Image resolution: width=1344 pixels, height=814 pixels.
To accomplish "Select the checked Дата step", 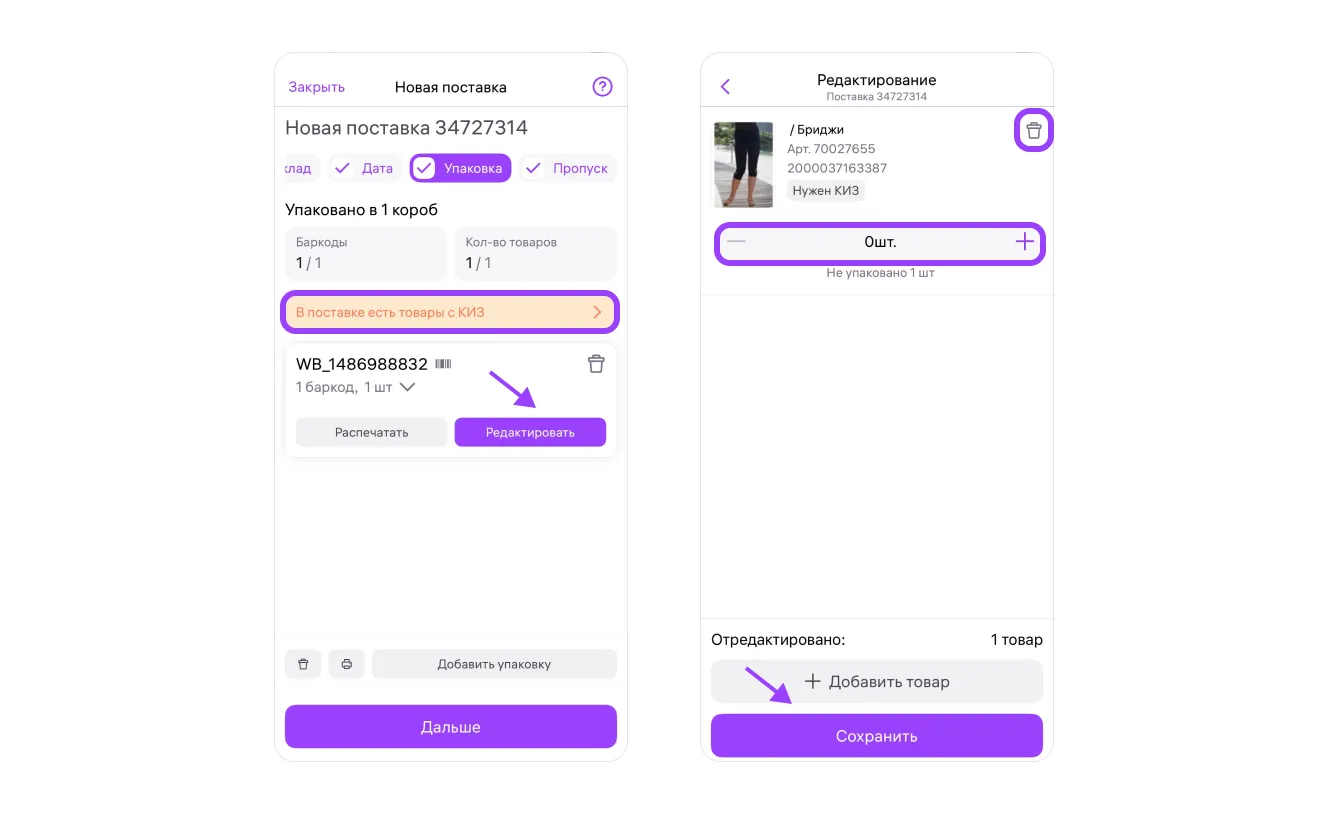I will click(364, 168).
